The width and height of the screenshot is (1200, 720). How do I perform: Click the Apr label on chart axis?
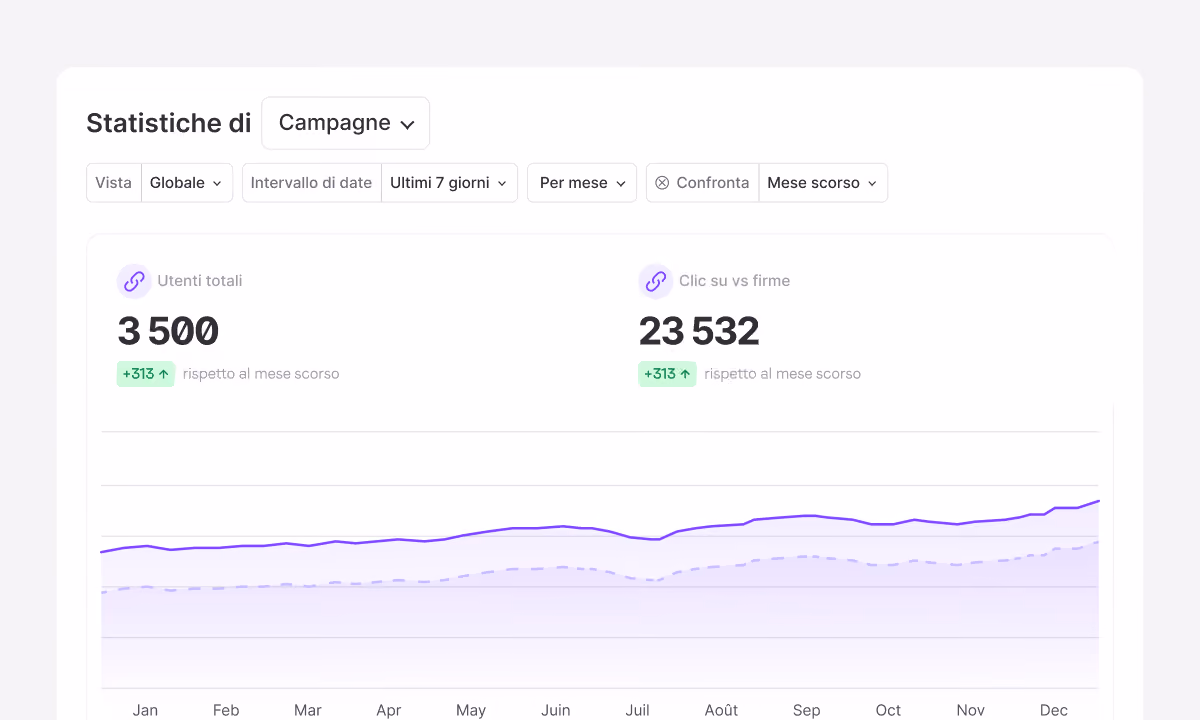[389, 710]
